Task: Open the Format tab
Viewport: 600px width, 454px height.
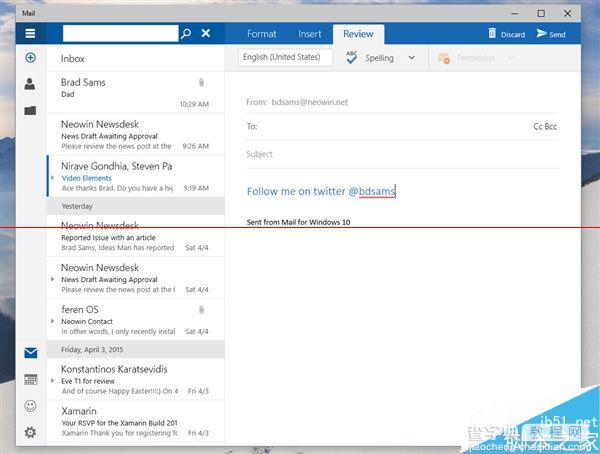Action: click(262, 34)
